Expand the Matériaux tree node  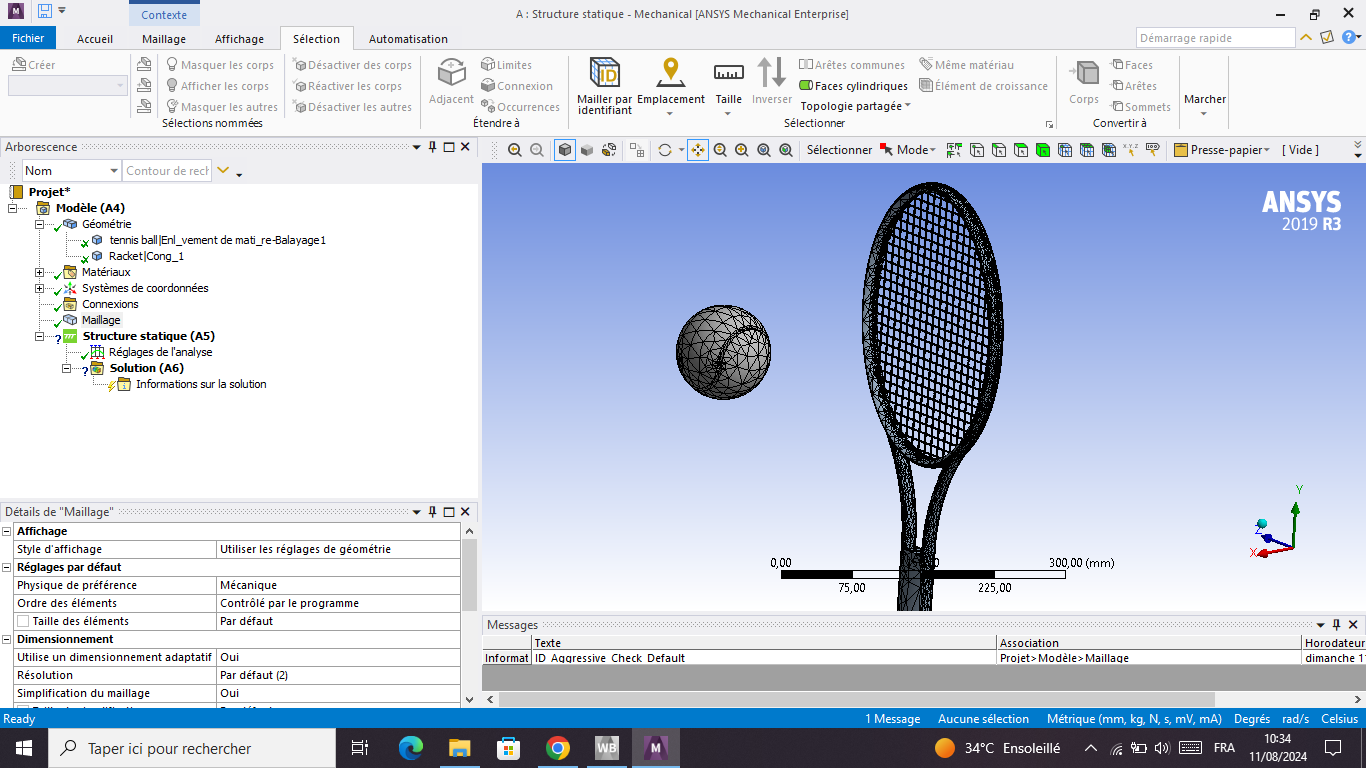click(40, 272)
